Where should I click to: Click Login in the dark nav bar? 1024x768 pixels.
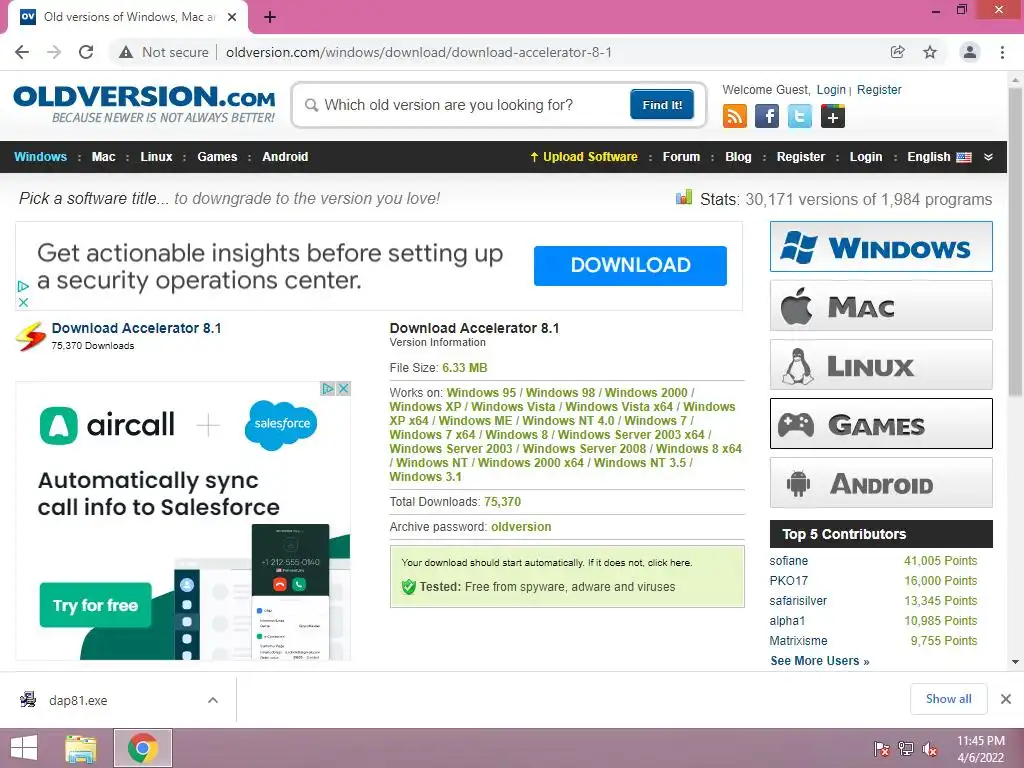coord(866,157)
